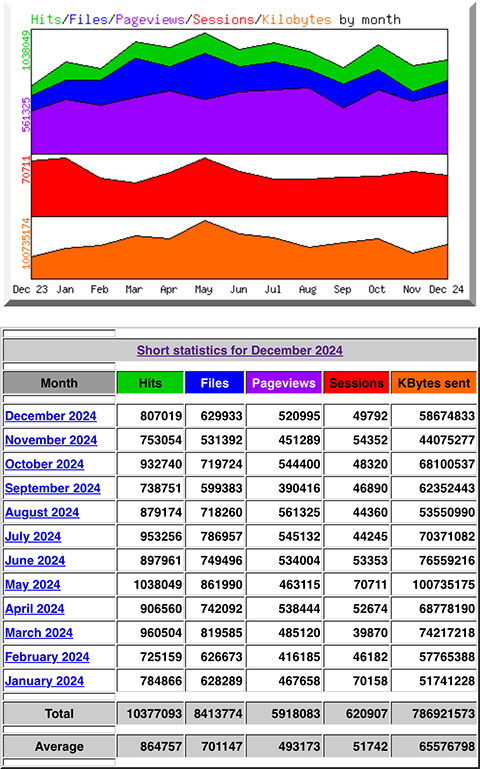Click the red Sessions column header
Screen dimensions: 480x769
356,383
